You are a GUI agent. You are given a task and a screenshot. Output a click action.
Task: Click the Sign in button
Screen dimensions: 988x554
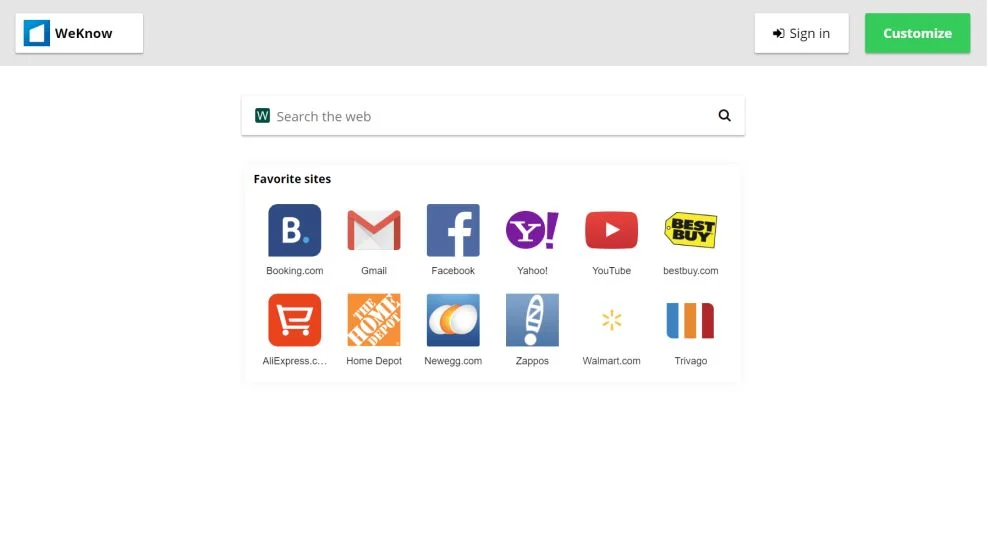[x=801, y=33]
